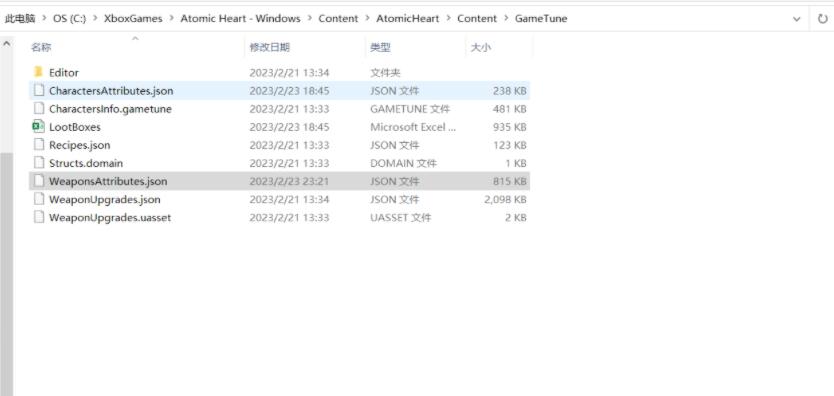Expand the chevron after XboxGames in path
This screenshot has width=834, height=396.
[x=171, y=18]
